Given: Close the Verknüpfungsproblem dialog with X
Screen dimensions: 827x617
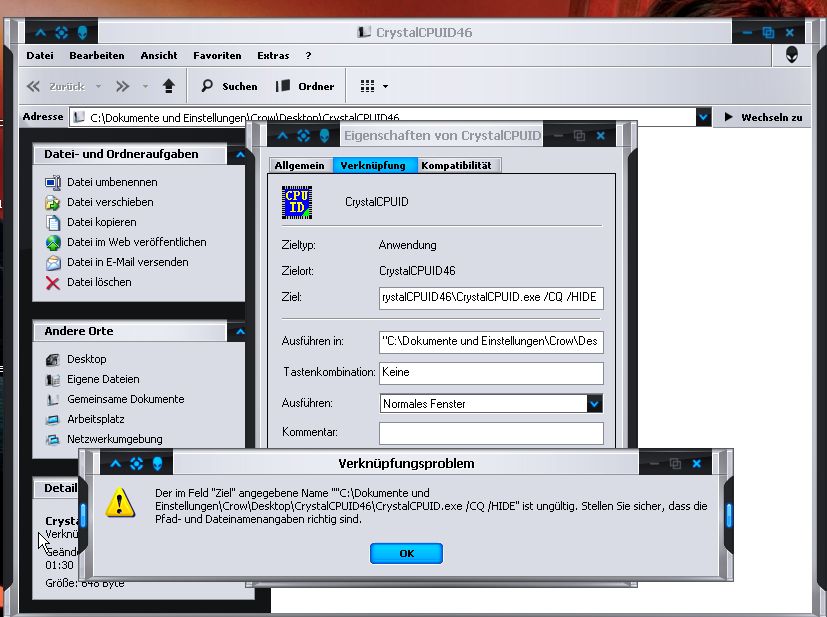Looking at the screenshot, I should pos(697,464).
